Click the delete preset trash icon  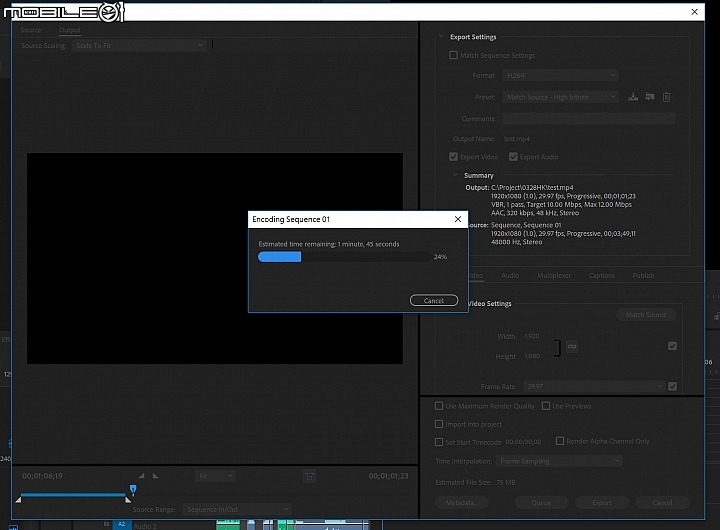[x=667, y=97]
